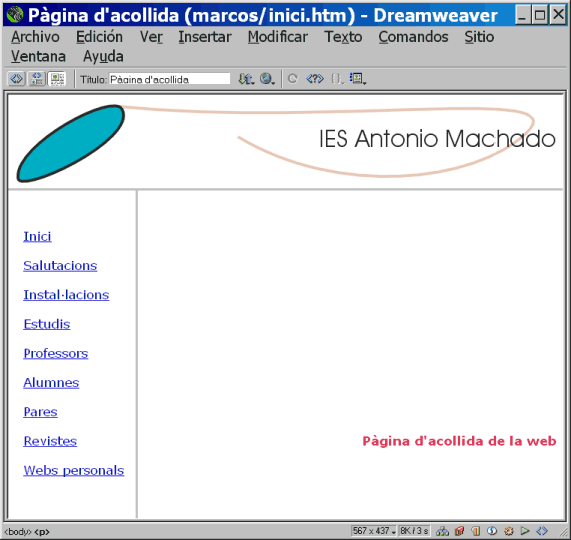Viewport: 571px width, 540px height.
Task: Open the Reference panel icon
Action: click(315, 79)
